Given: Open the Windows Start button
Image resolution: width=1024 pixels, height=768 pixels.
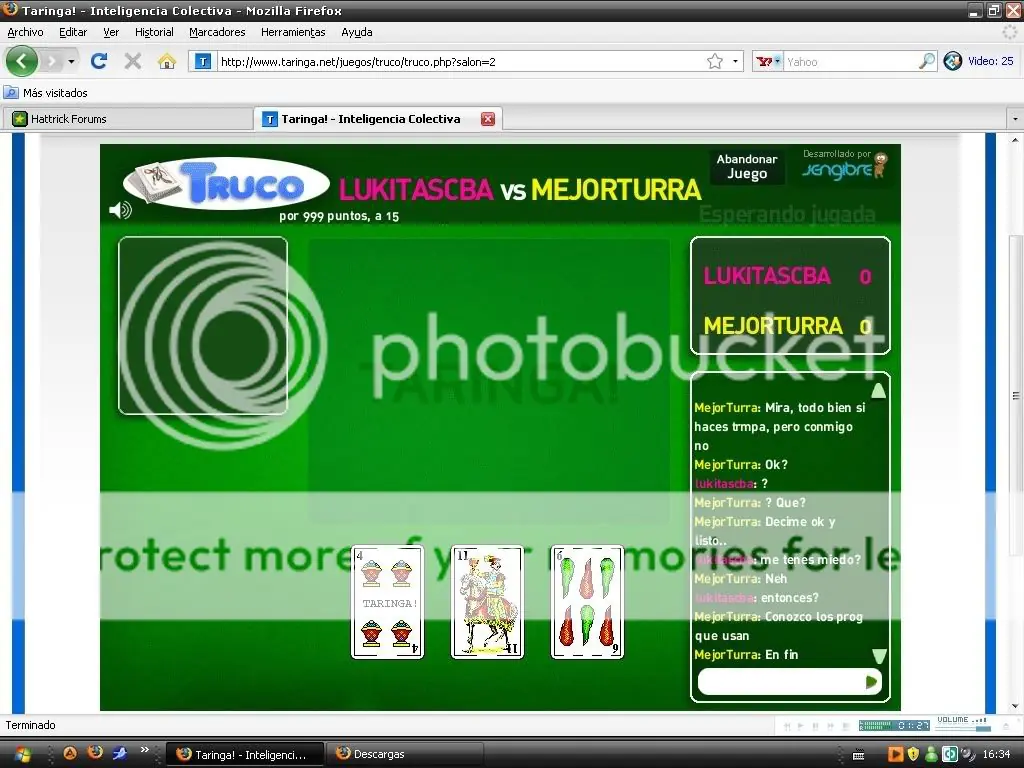Looking at the screenshot, I should (22, 754).
